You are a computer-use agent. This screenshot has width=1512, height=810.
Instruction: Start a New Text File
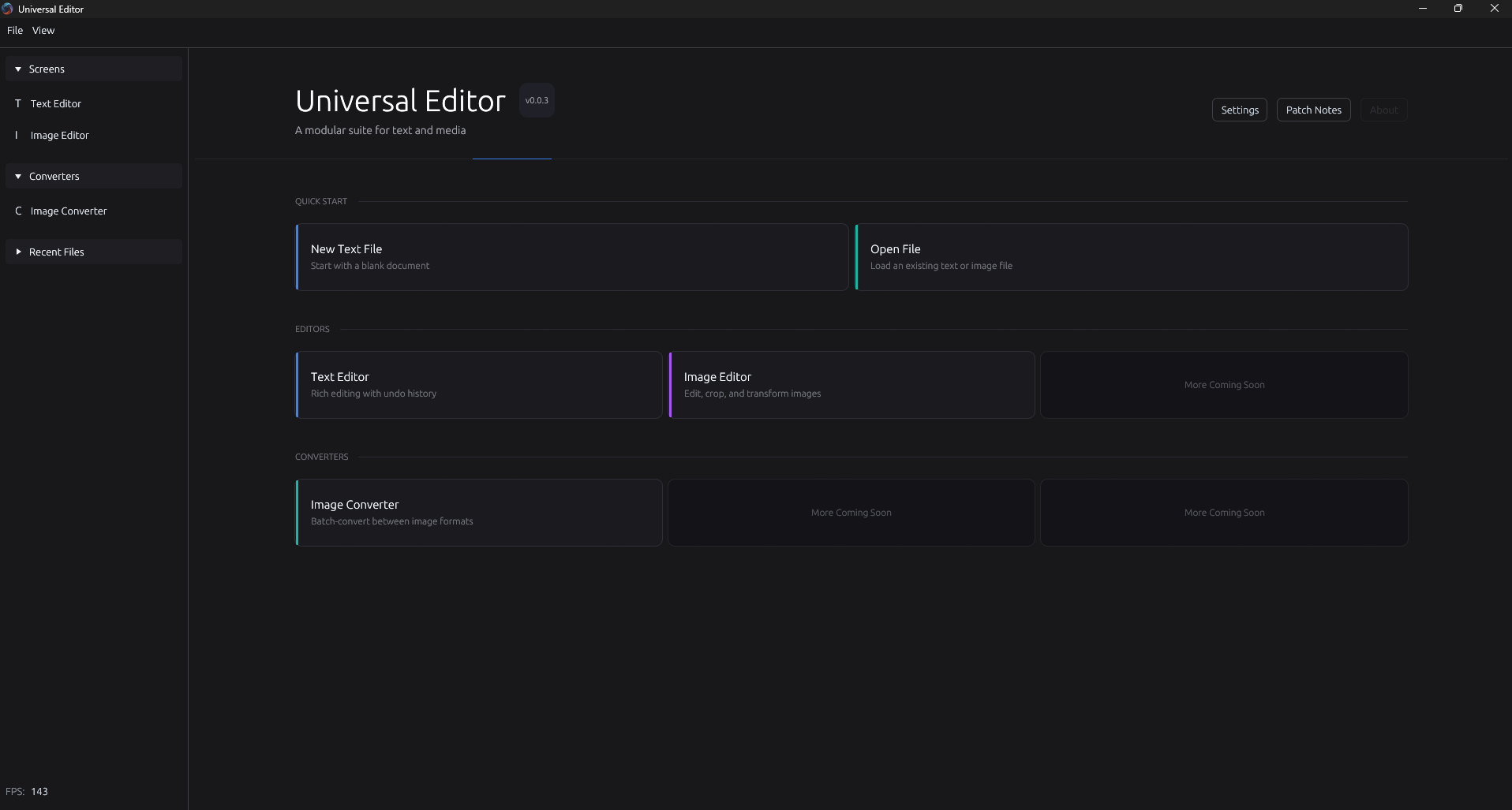pos(571,257)
